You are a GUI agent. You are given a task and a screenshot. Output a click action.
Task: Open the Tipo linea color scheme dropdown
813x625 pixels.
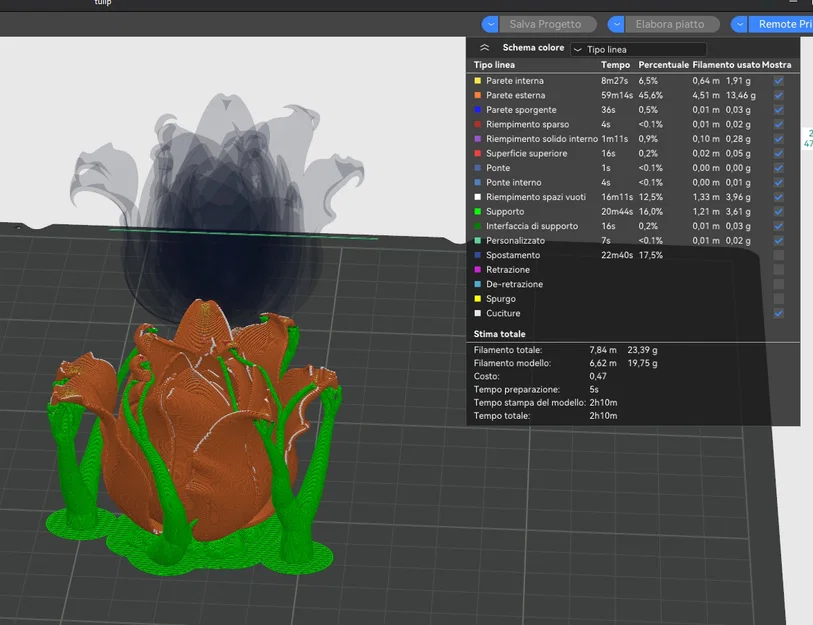click(638, 49)
